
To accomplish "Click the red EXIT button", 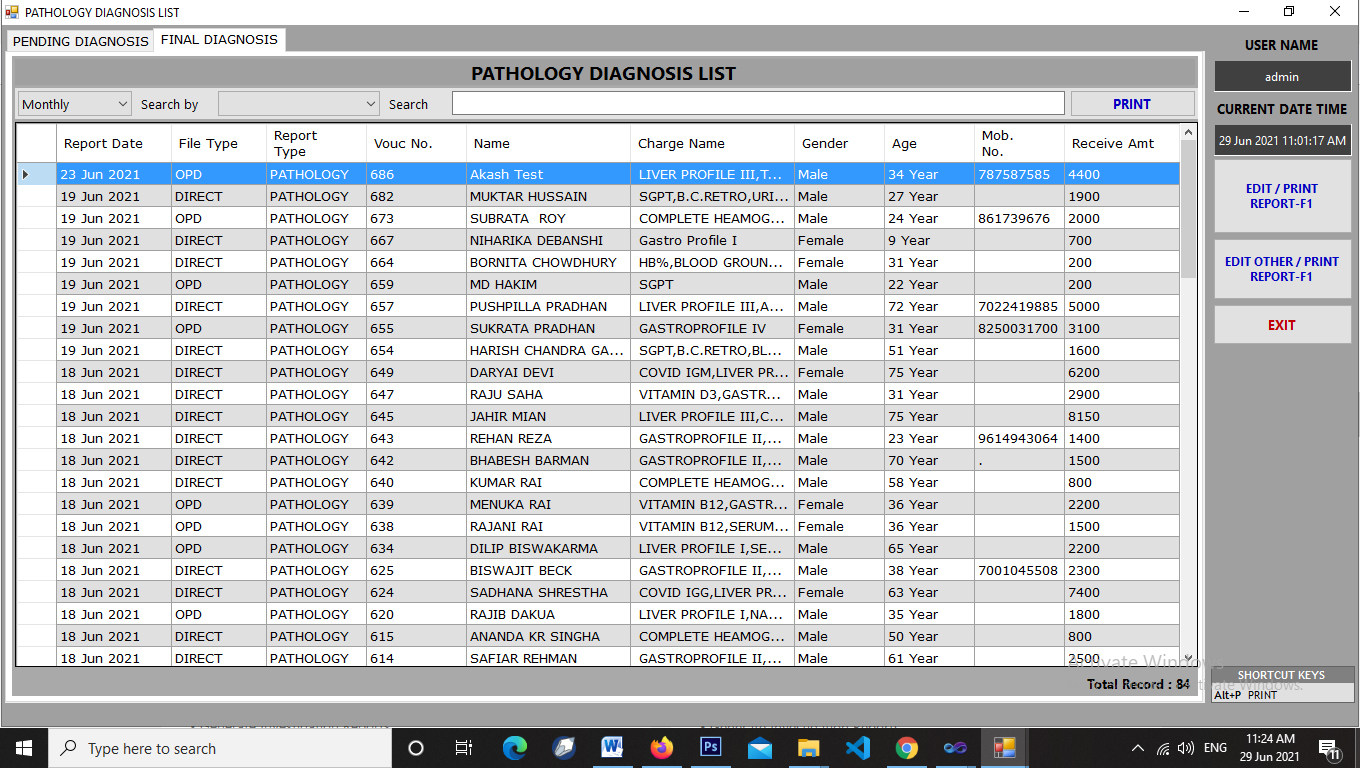I will (x=1282, y=325).
